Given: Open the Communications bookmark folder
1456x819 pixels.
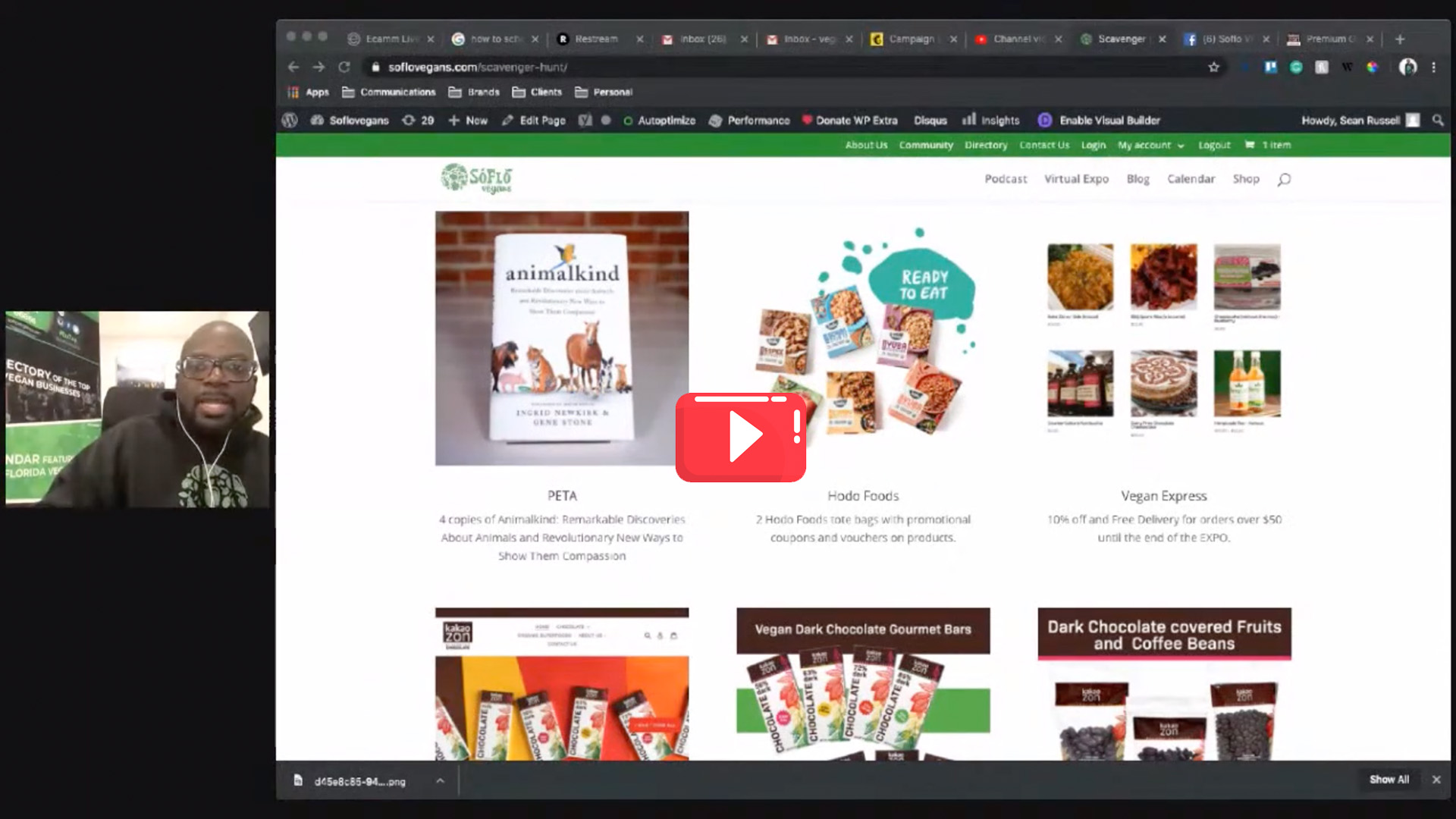Looking at the screenshot, I should pyautogui.click(x=389, y=92).
